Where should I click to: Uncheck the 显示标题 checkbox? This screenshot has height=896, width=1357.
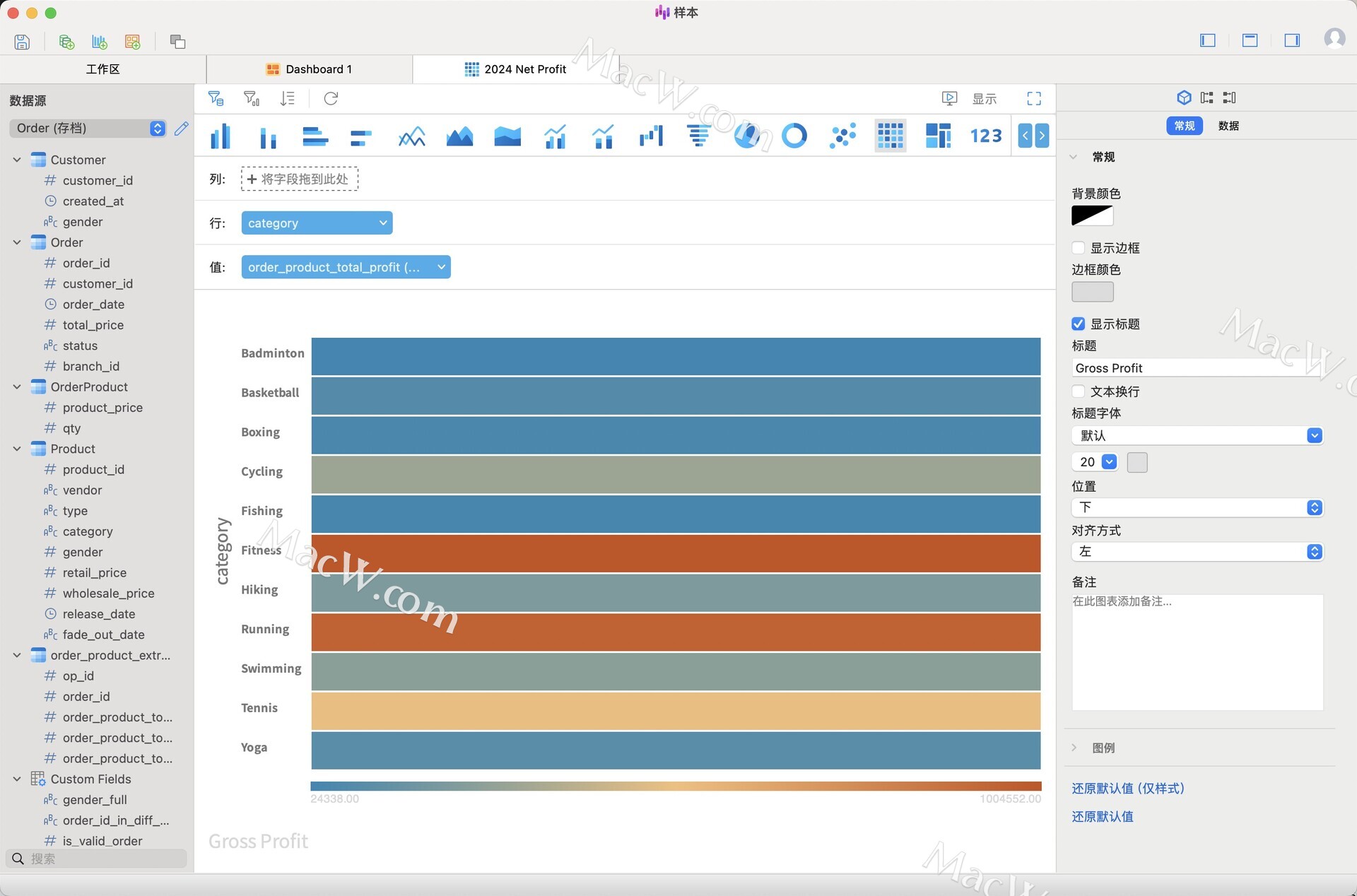1078,324
